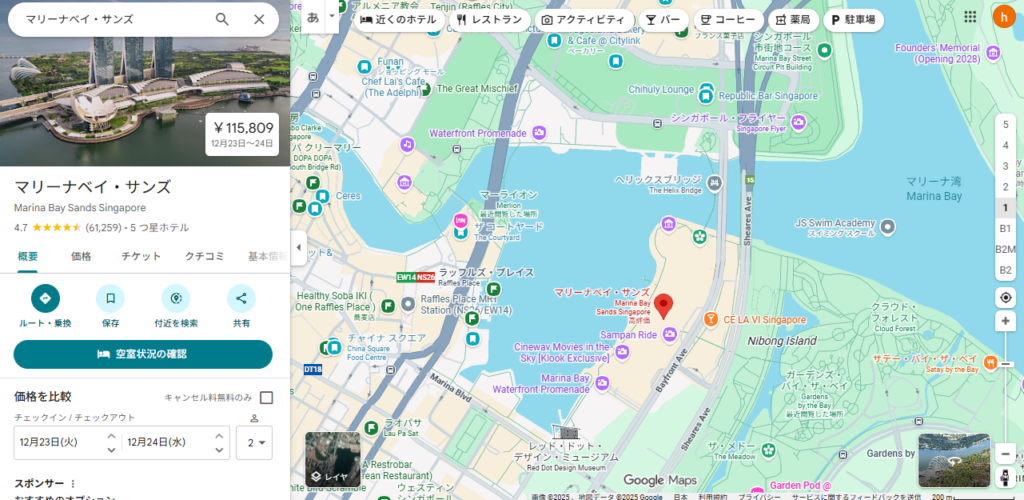This screenshot has height=500, width=1024.
Task: Open the Google apps grid
Action: click(x=970, y=17)
